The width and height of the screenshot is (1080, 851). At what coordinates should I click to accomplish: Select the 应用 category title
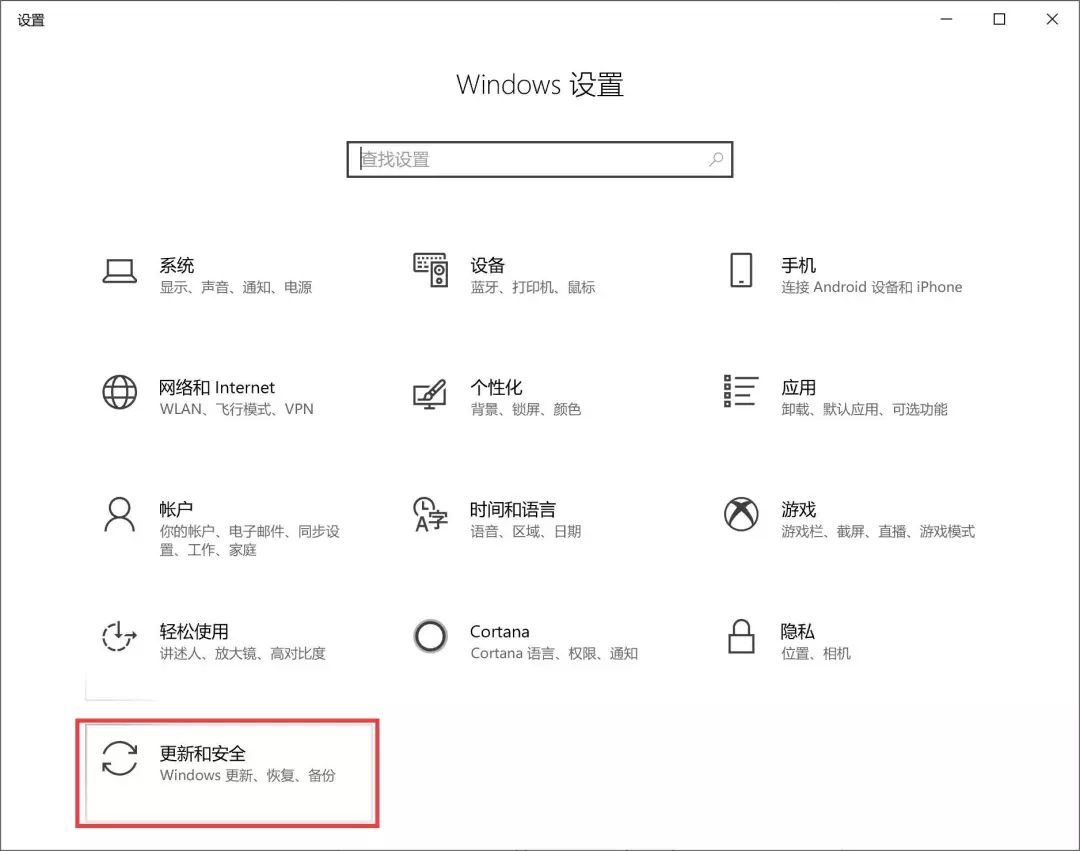(798, 387)
